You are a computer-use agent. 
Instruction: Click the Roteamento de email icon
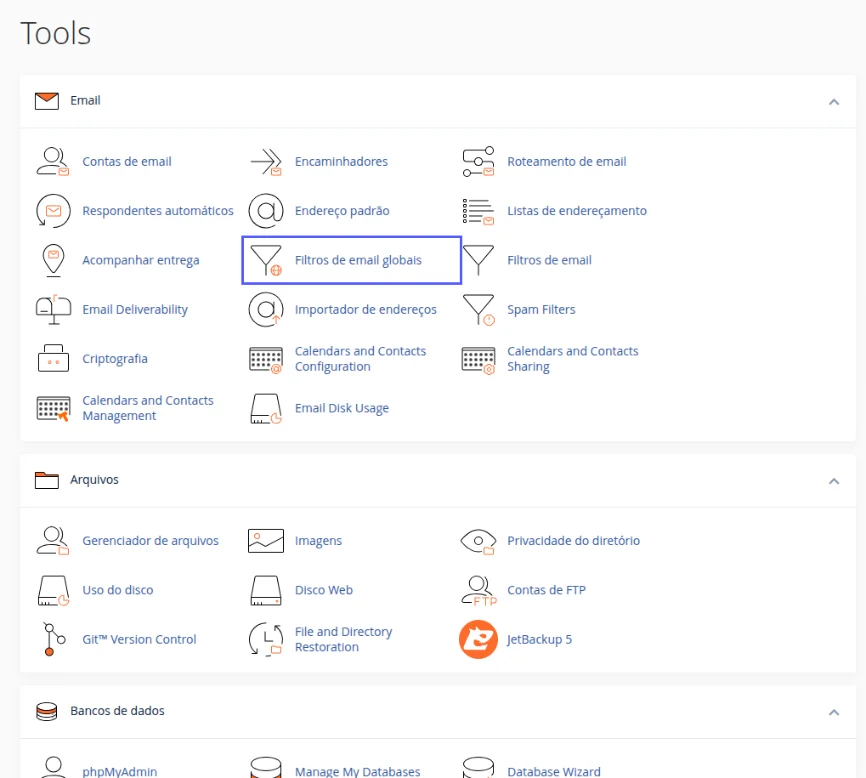tap(478, 162)
